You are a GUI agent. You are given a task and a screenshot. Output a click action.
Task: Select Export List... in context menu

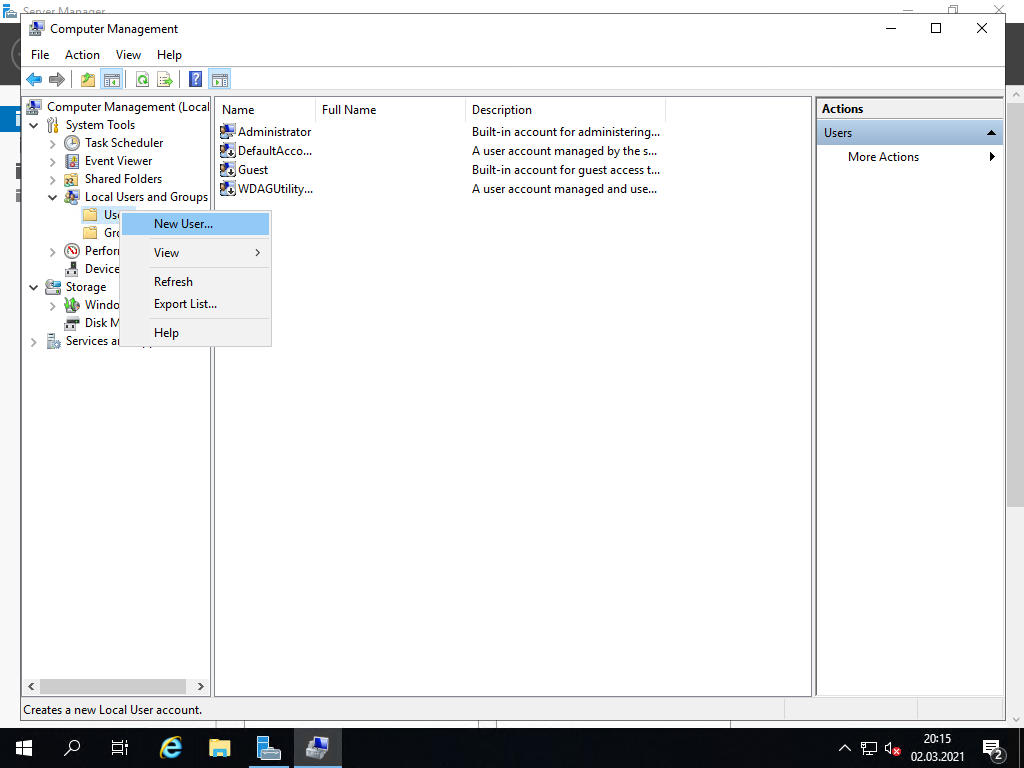coord(185,304)
